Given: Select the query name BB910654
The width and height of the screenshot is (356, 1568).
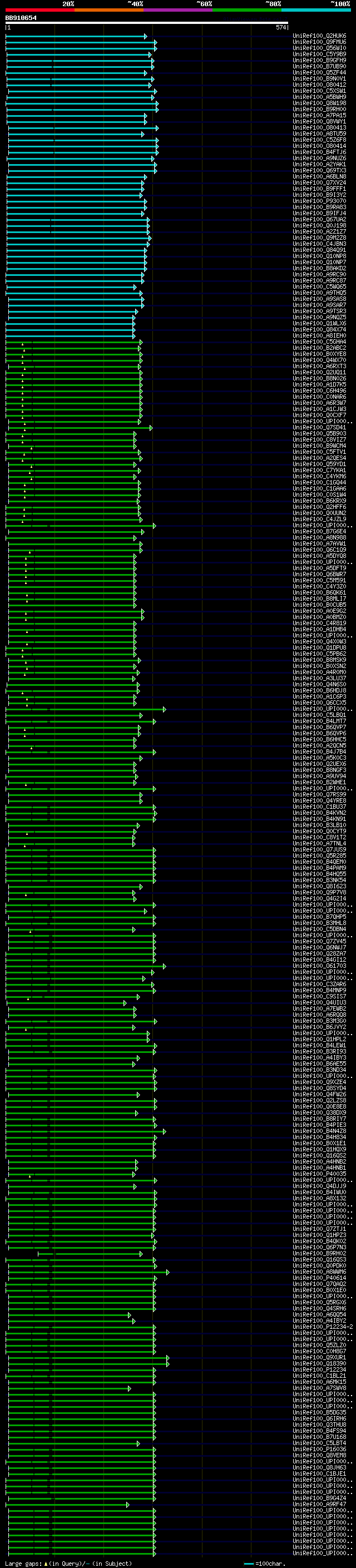Looking at the screenshot, I should 21,18.
